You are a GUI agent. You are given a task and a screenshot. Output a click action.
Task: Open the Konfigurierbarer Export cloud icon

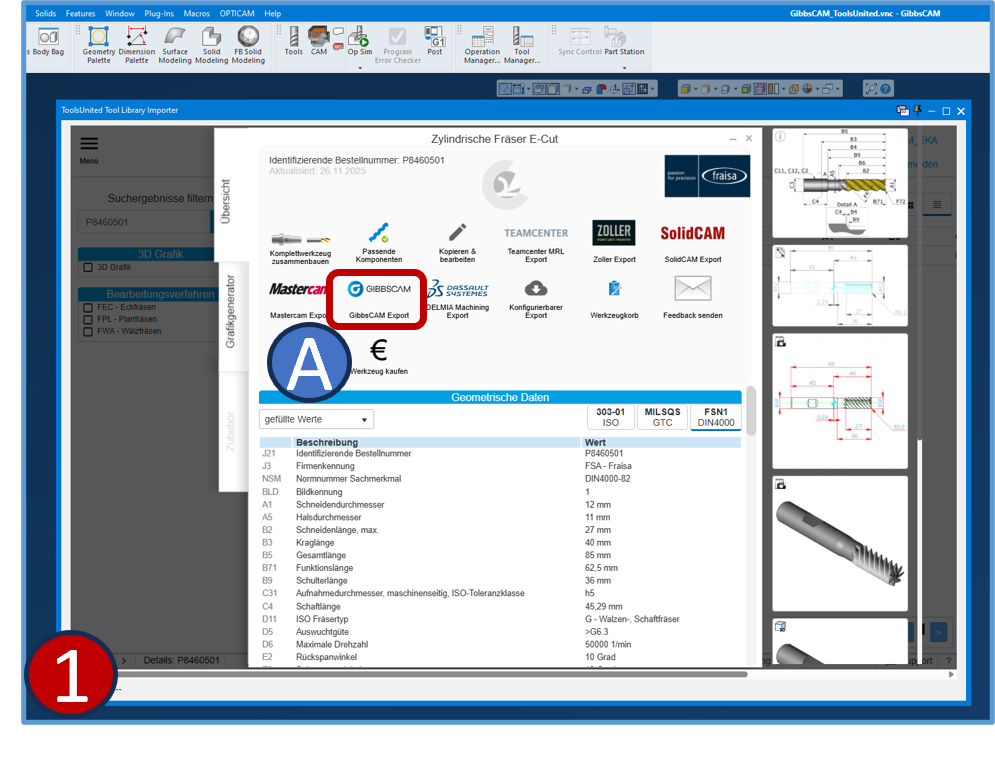click(x=536, y=289)
